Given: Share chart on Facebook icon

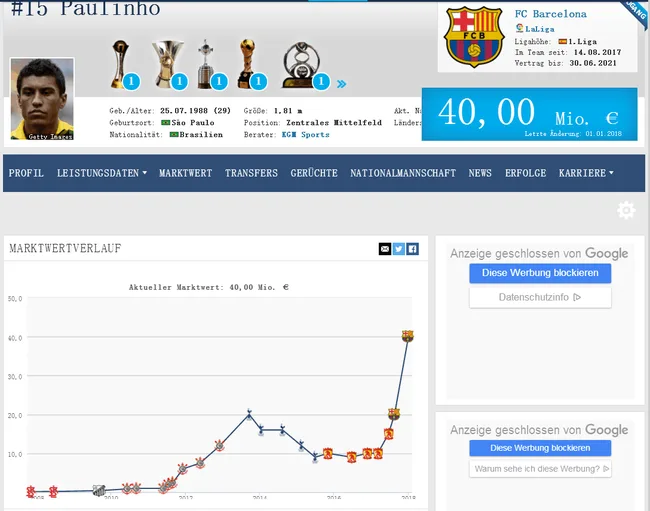Looking at the screenshot, I should tap(412, 249).
